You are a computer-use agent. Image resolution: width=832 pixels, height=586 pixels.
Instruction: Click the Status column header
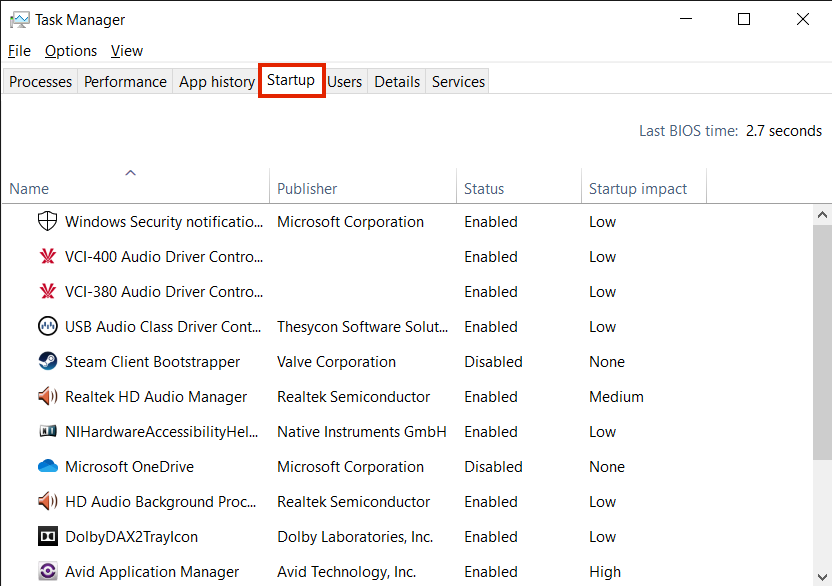[484, 189]
